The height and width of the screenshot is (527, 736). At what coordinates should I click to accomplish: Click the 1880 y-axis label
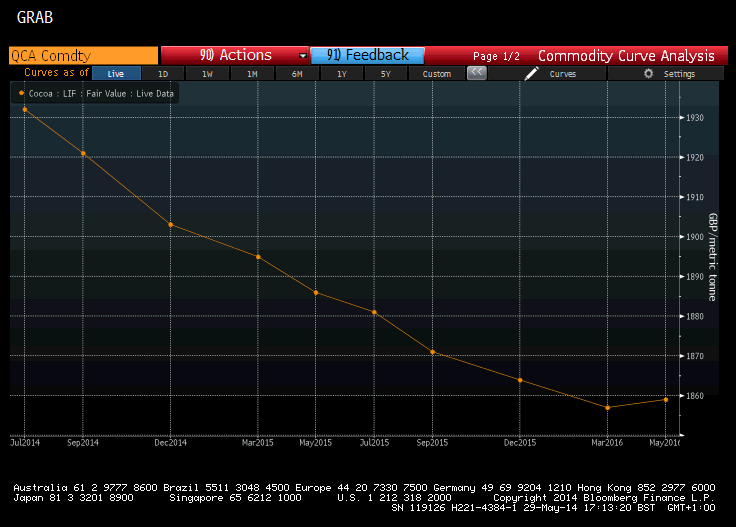[x=695, y=316]
